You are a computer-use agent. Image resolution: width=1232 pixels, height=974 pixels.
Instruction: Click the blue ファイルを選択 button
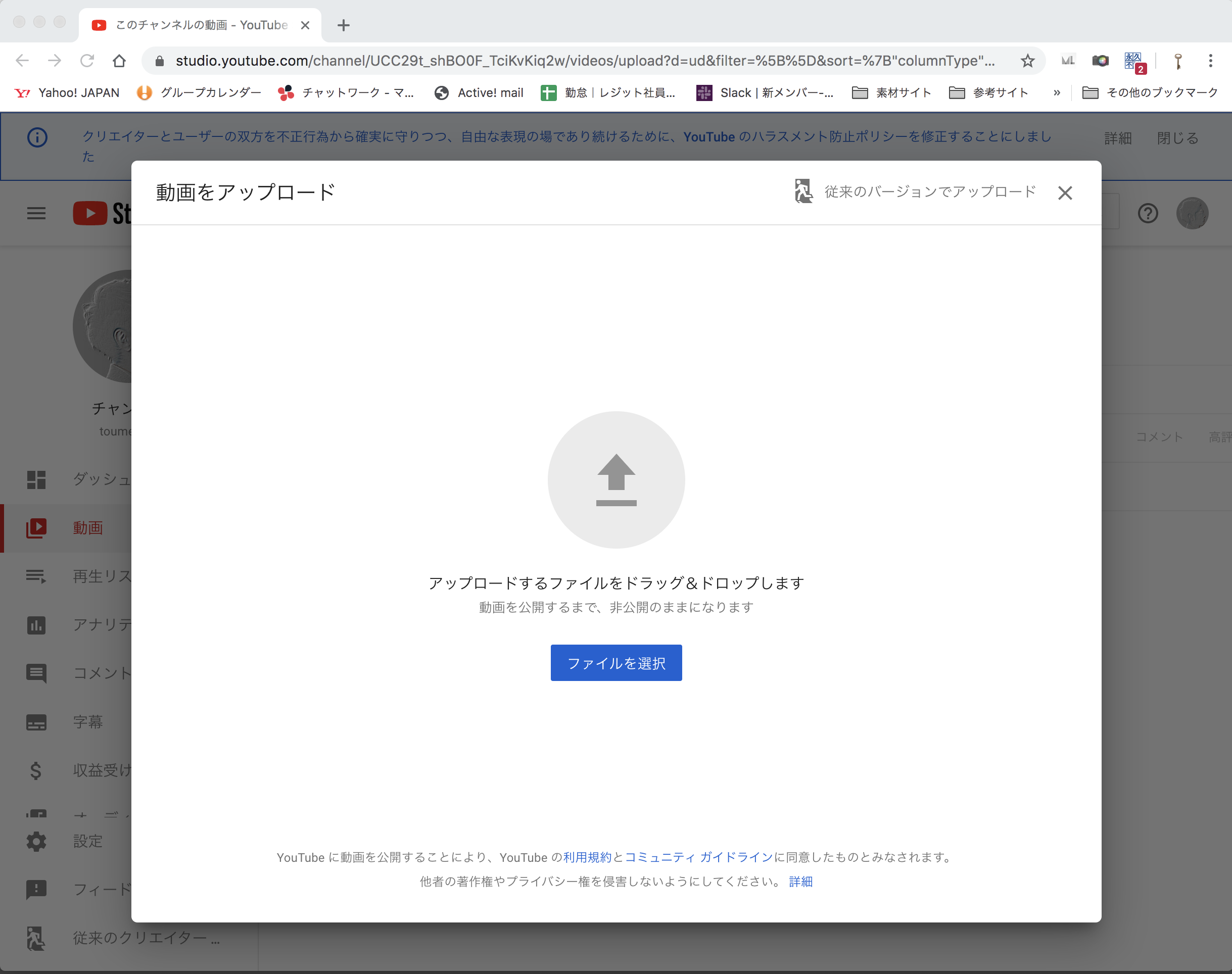point(616,663)
